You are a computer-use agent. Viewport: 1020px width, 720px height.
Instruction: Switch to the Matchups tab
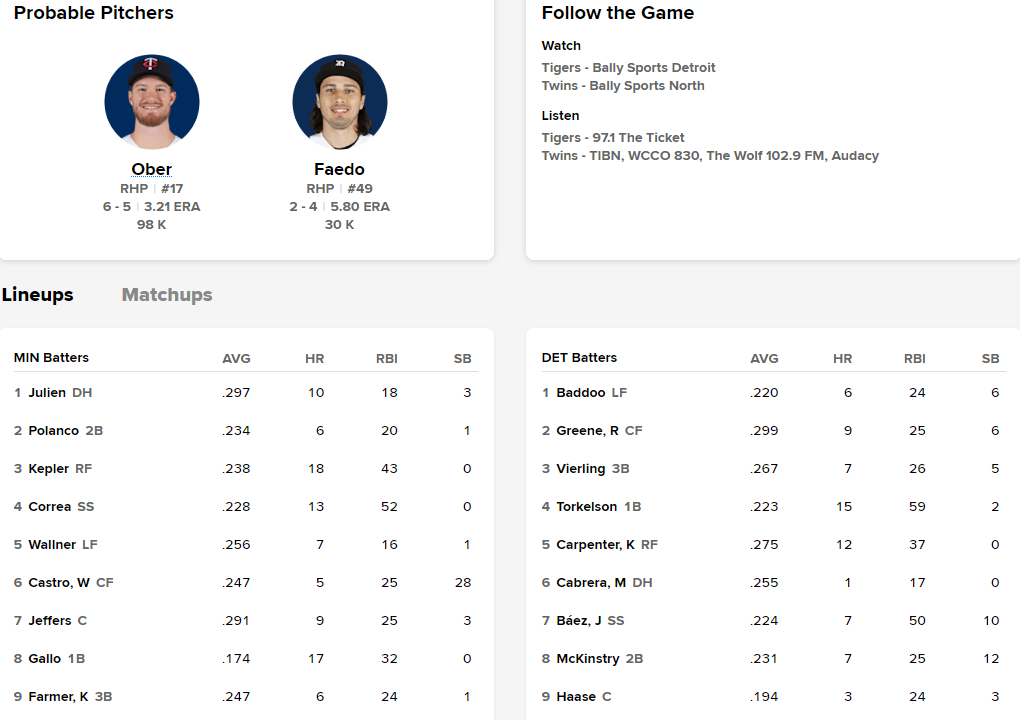tap(167, 295)
